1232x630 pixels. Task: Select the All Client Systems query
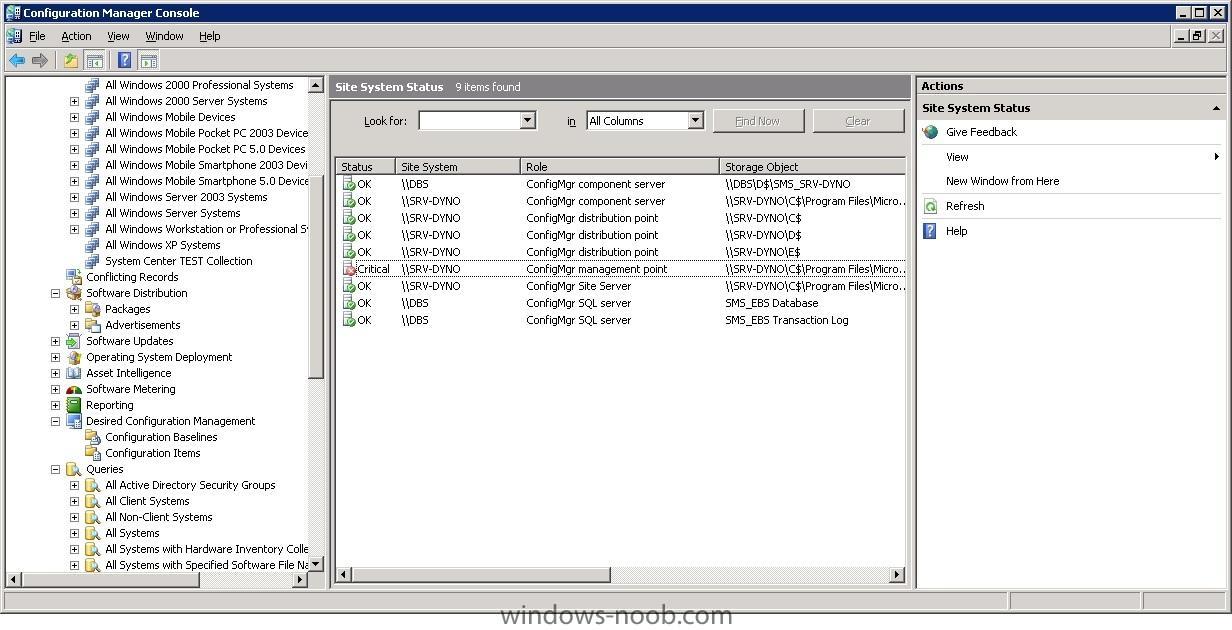(x=147, y=501)
